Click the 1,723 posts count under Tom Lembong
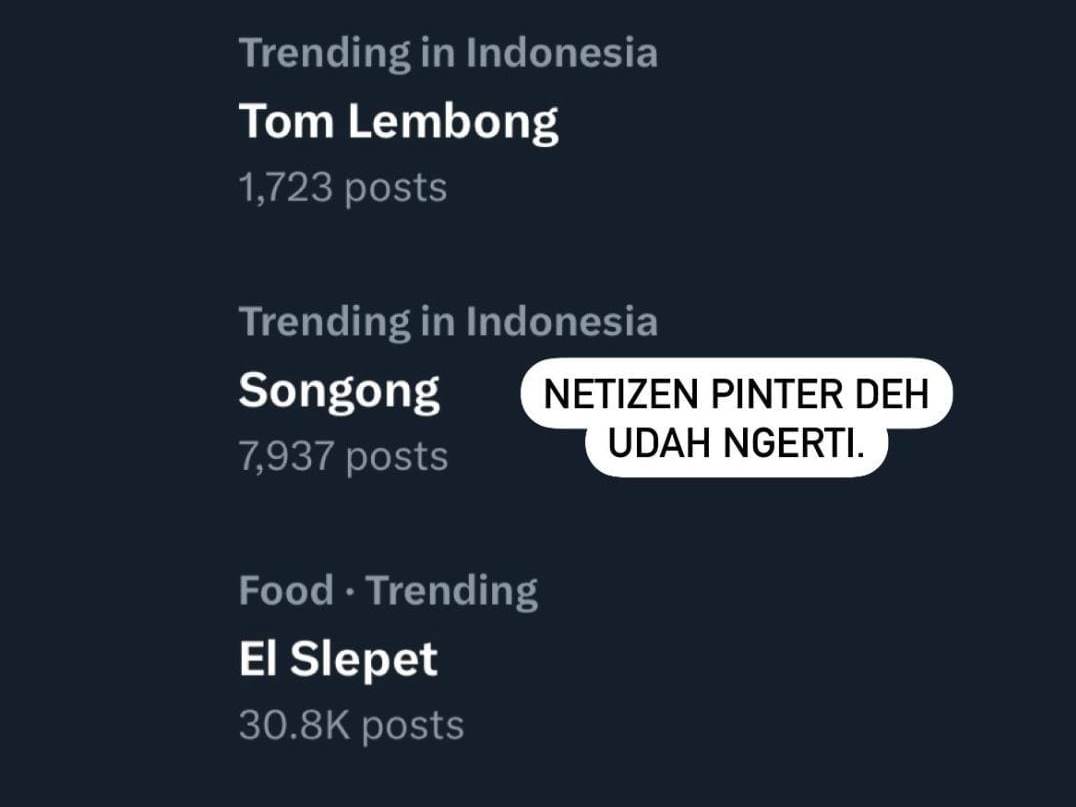The image size is (1076, 807). pos(342,185)
